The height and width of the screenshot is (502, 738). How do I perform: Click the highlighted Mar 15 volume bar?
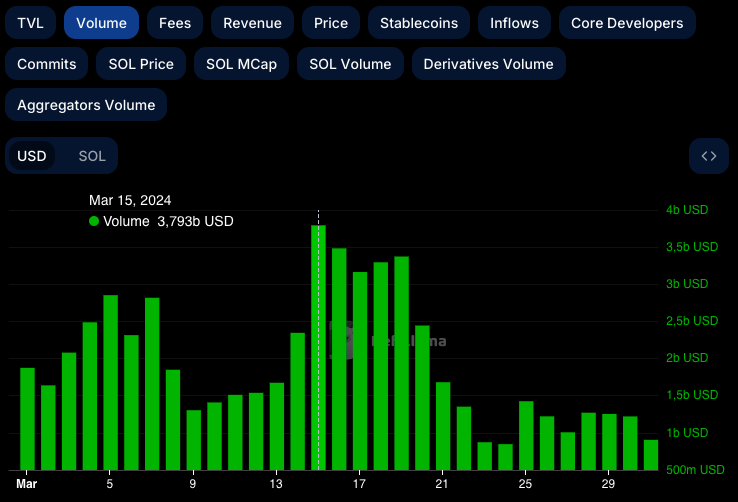pos(318,348)
